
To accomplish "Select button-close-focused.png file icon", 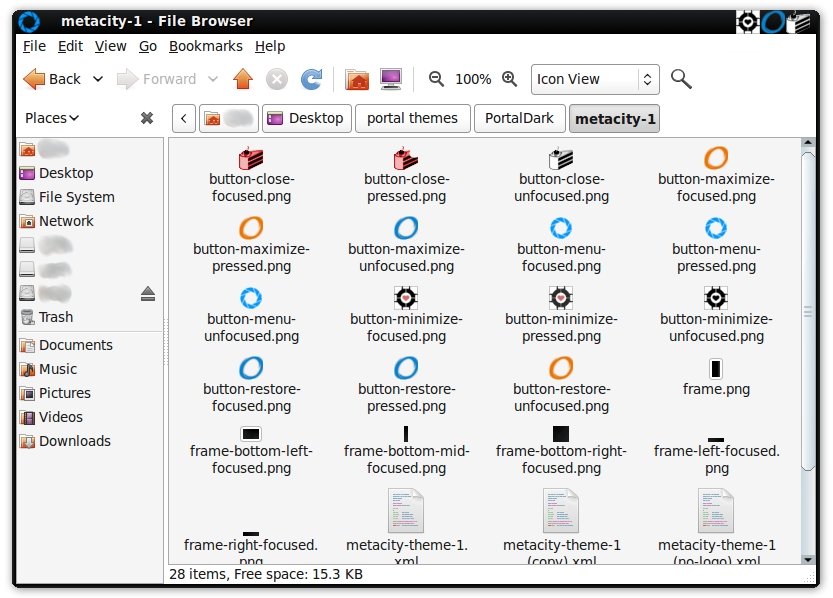I will [251, 158].
